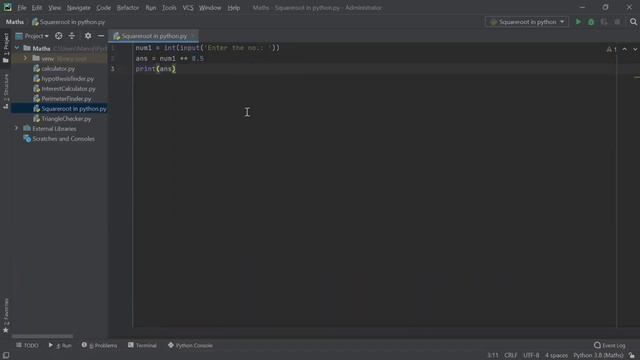The height and width of the screenshot is (360, 640).
Task: Open the Problems tool window
Action: coord(99,345)
